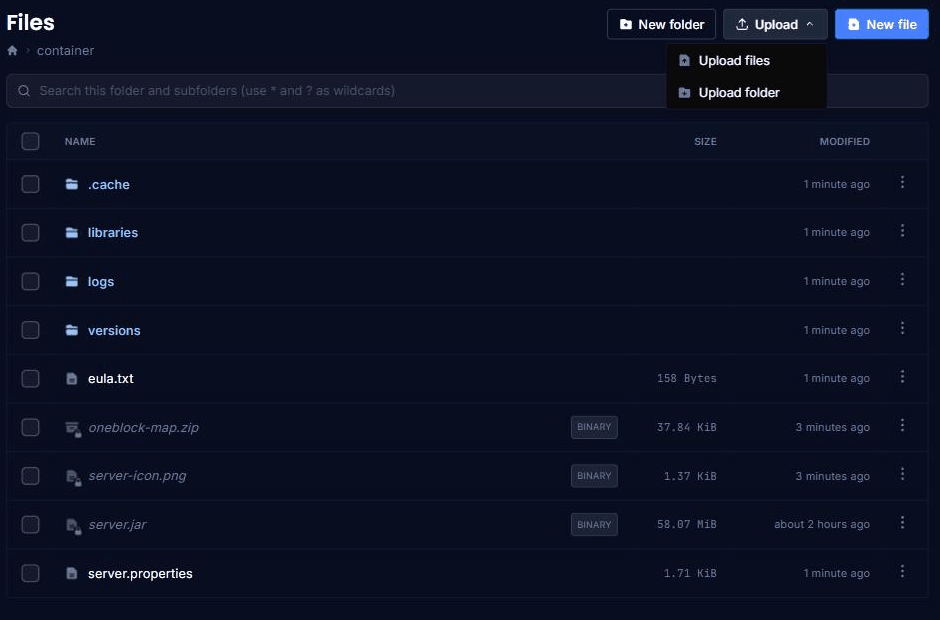
Task: Click the 1.71 KiB size value
Action: coord(689,574)
